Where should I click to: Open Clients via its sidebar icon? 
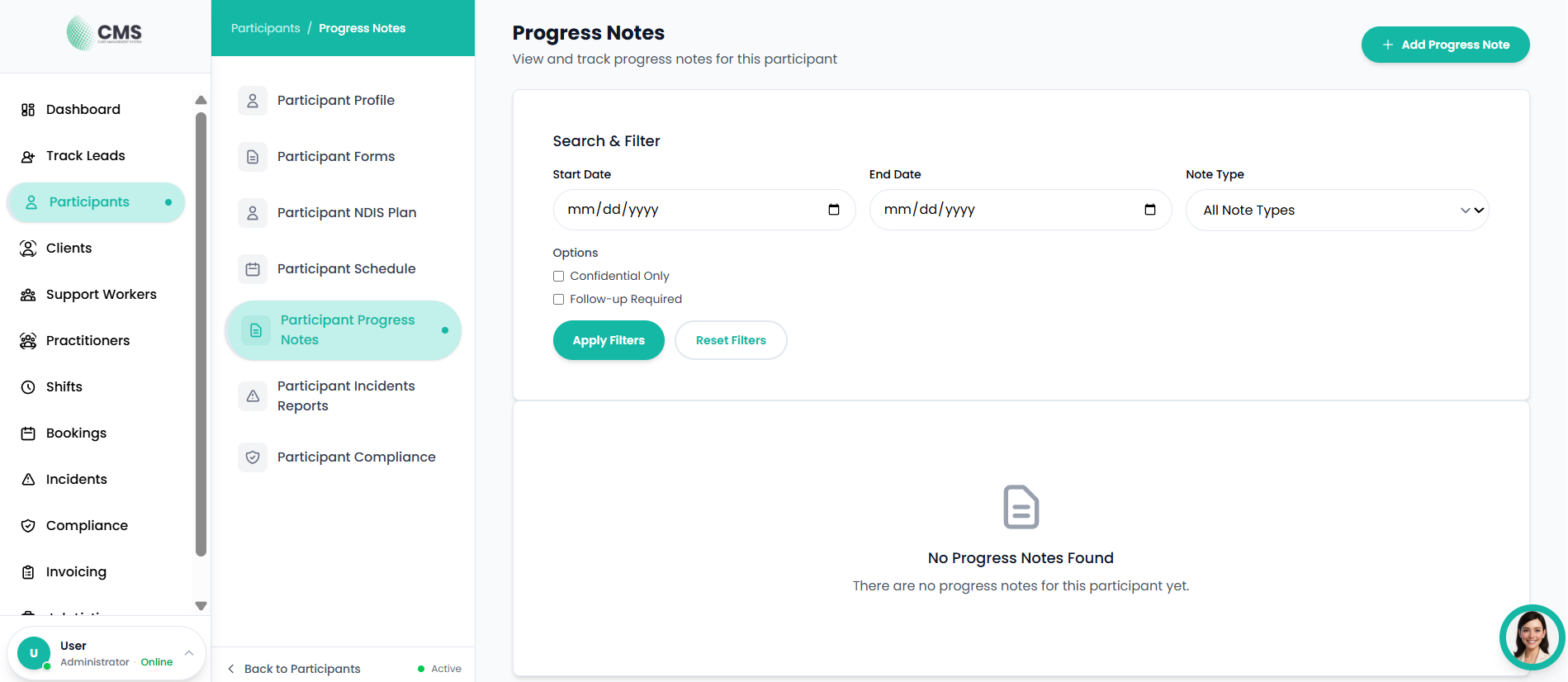tap(28, 248)
